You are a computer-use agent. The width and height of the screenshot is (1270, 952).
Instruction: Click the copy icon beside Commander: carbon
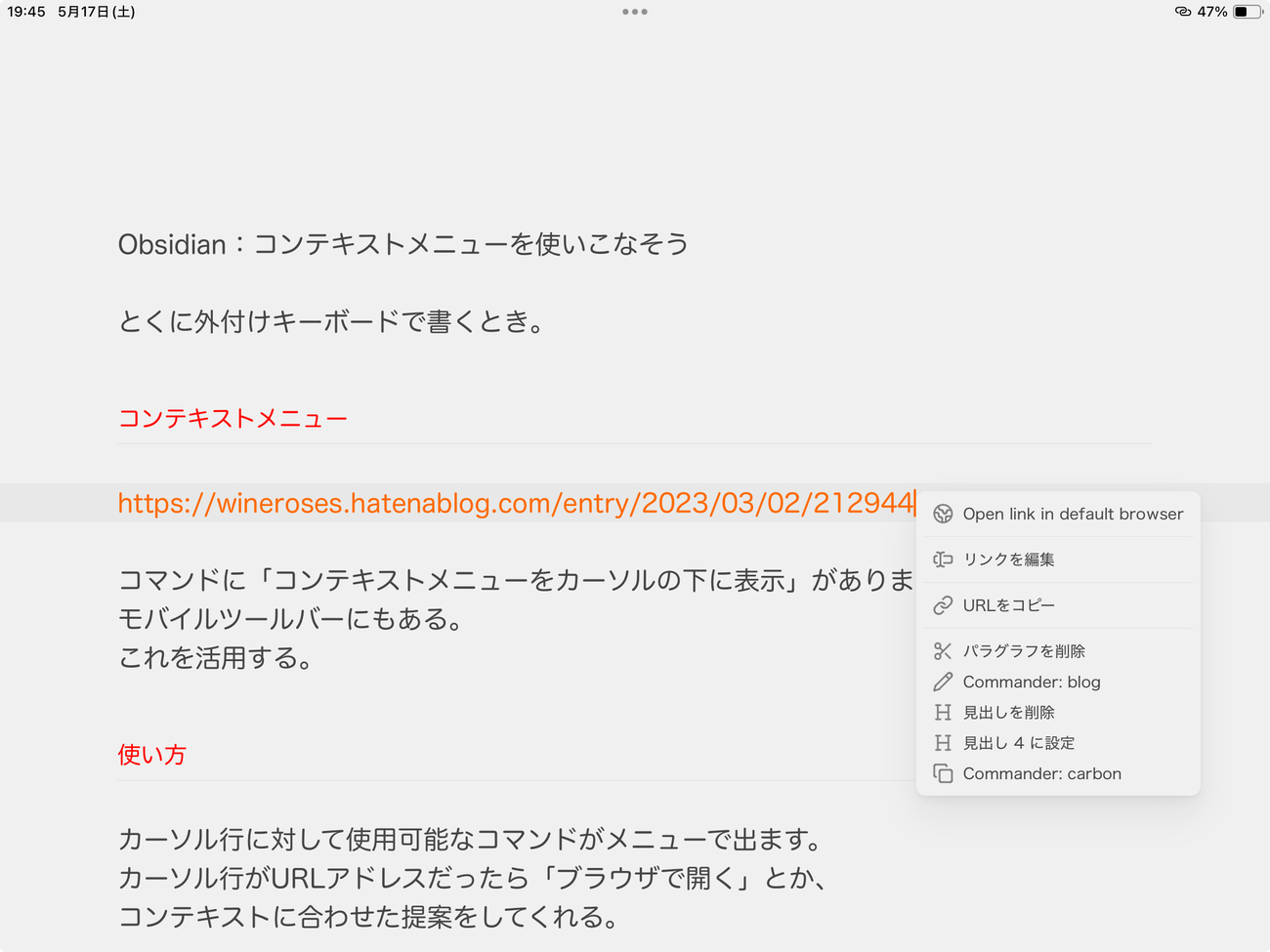coord(943,773)
